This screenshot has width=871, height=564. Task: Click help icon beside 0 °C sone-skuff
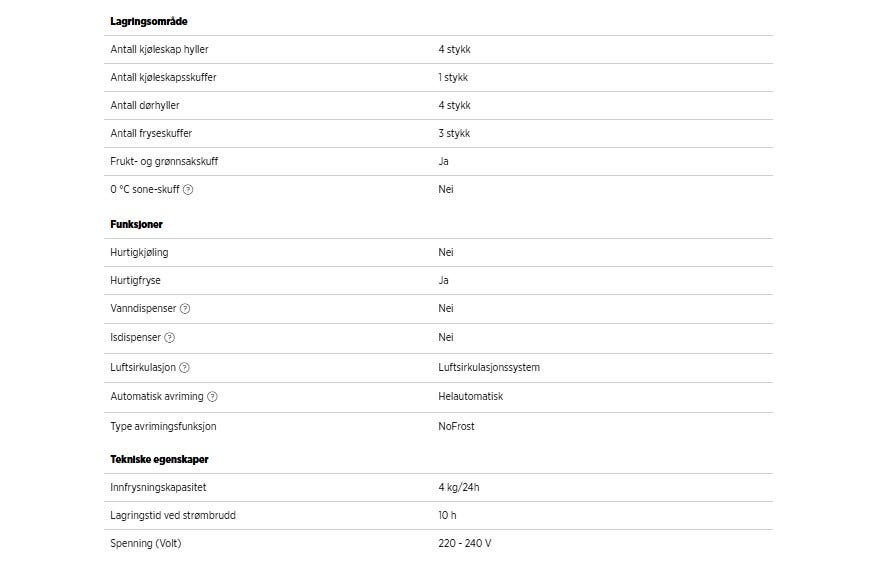(188, 190)
